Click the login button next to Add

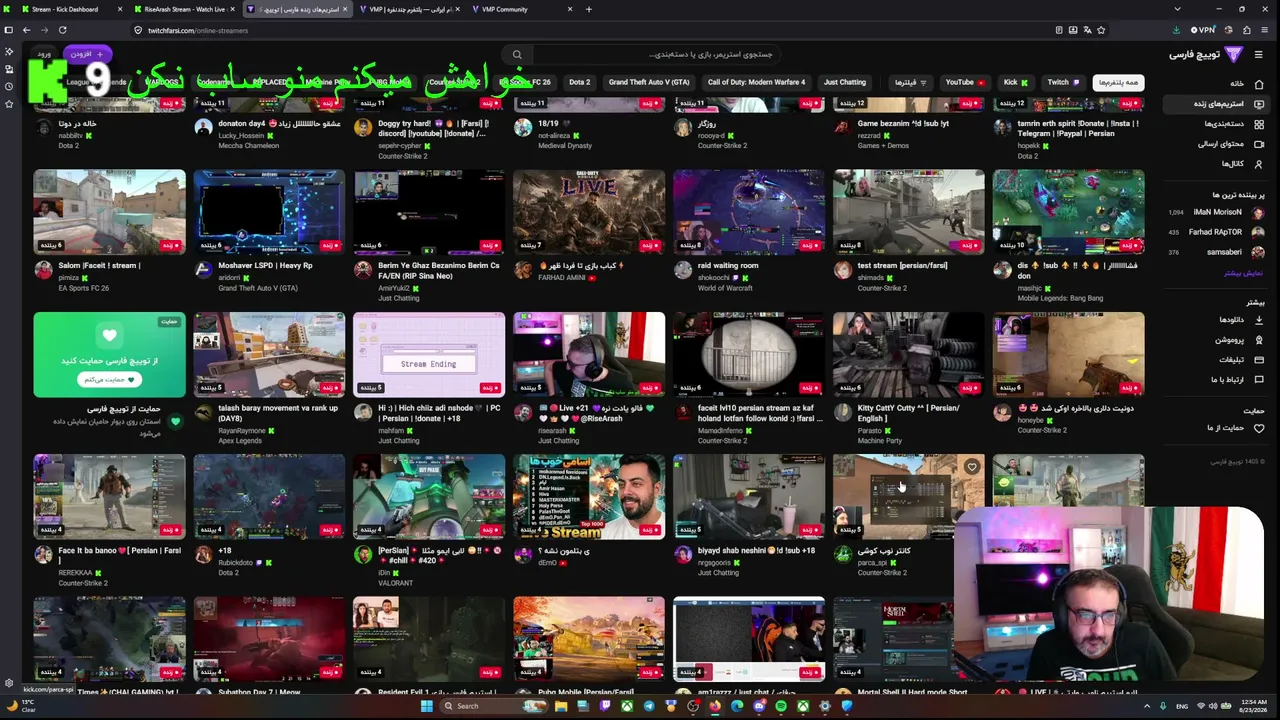(x=44, y=54)
